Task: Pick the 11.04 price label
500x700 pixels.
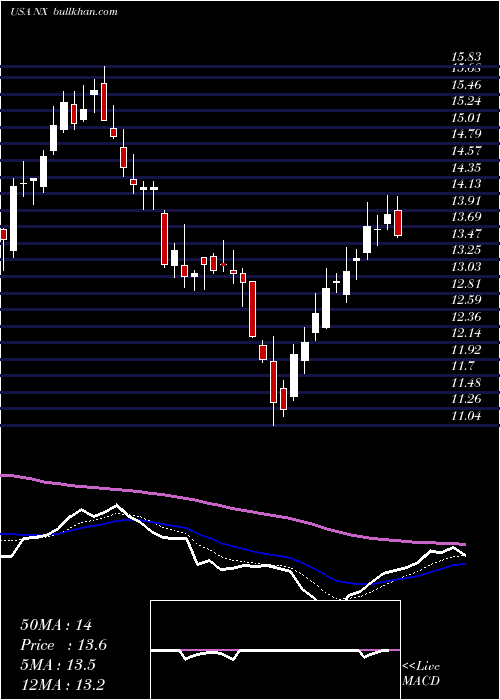Action: [466, 417]
